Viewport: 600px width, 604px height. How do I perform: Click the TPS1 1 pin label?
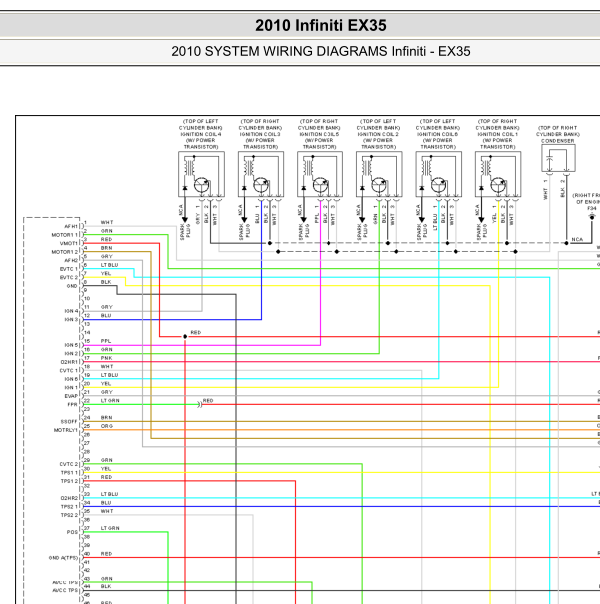[69, 473]
